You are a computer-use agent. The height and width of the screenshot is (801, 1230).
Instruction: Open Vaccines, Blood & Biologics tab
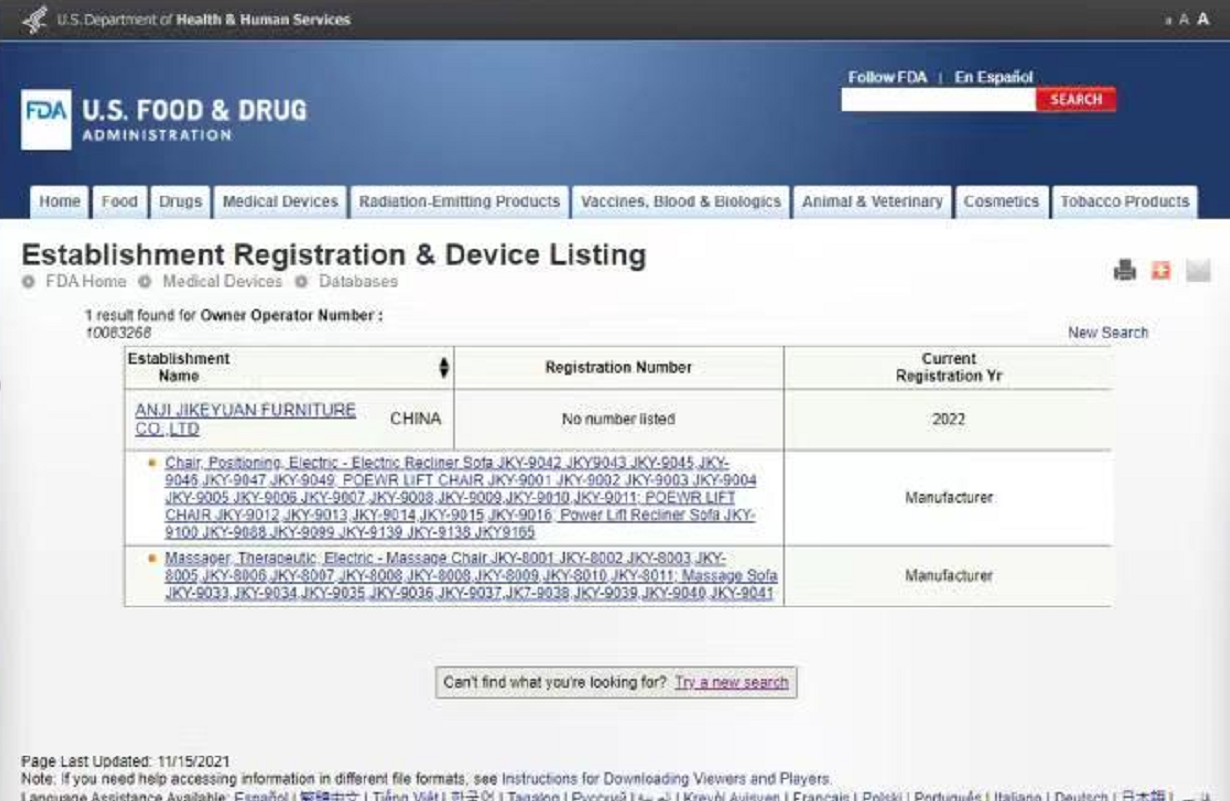pyautogui.click(x=681, y=202)
